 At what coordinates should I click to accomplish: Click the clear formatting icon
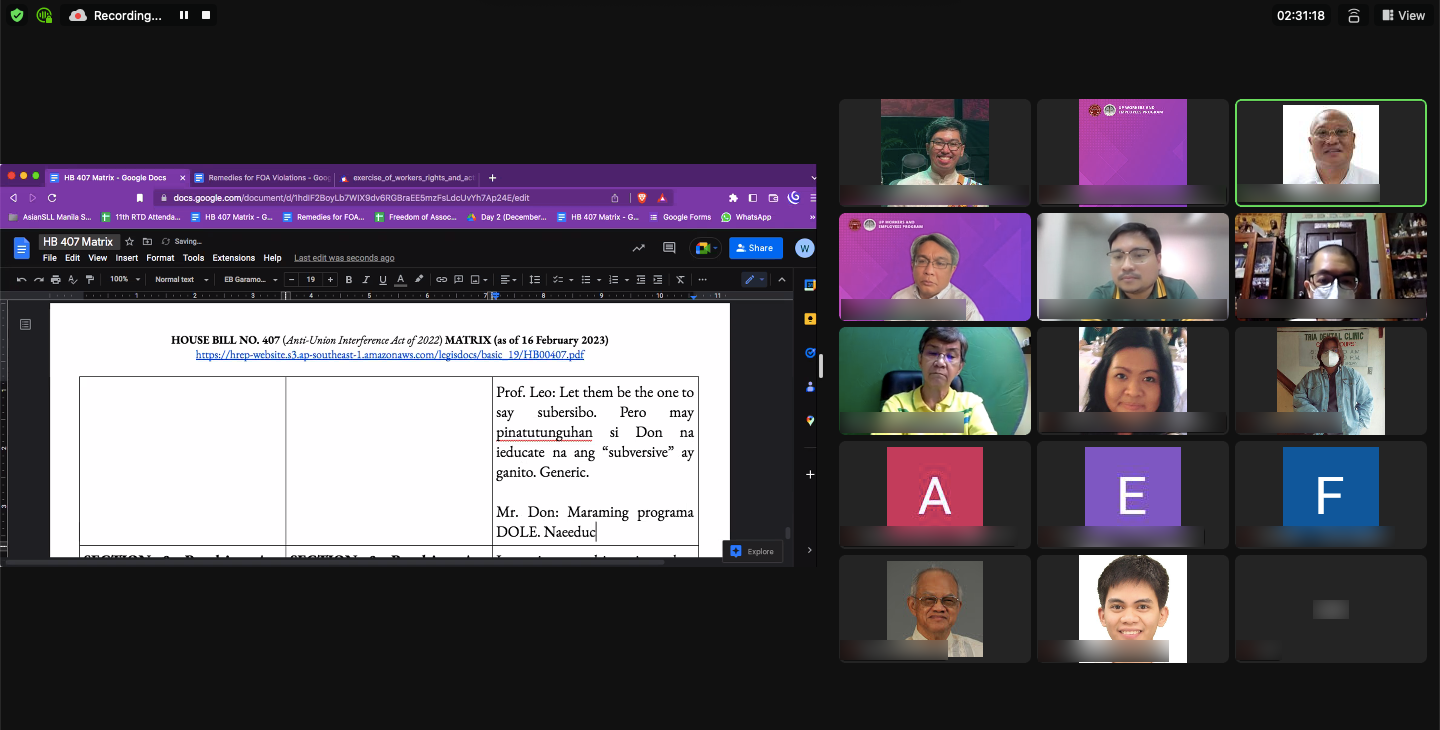point(680,280)
